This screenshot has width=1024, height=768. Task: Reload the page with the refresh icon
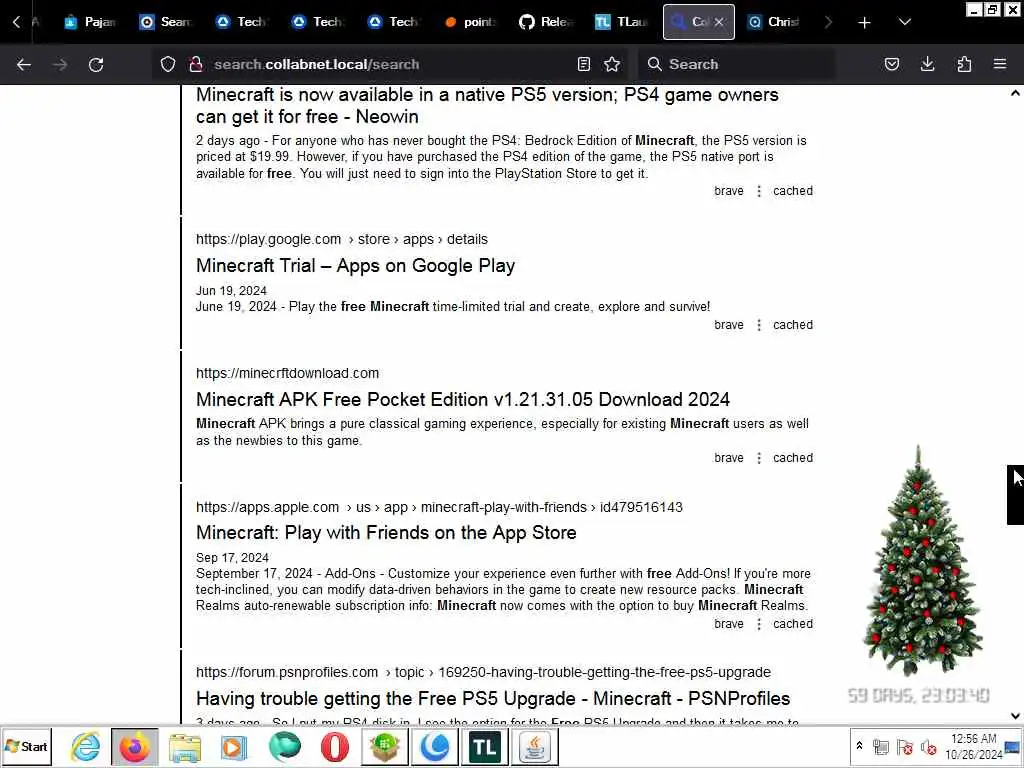click(96, 64)
